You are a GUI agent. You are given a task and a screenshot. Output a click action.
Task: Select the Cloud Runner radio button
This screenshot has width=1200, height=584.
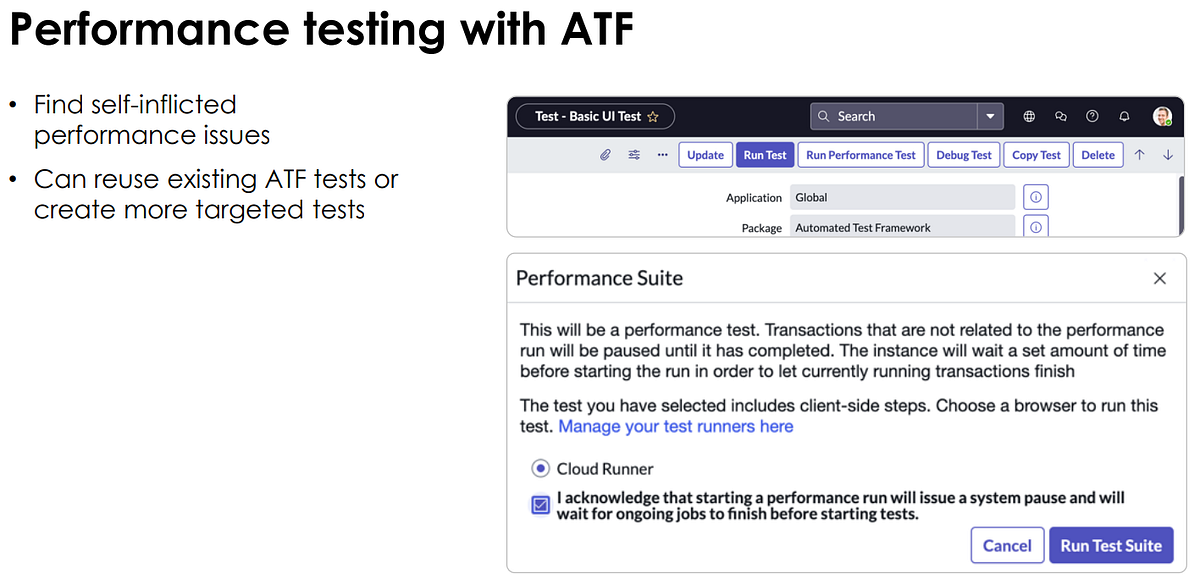(540, 467)
